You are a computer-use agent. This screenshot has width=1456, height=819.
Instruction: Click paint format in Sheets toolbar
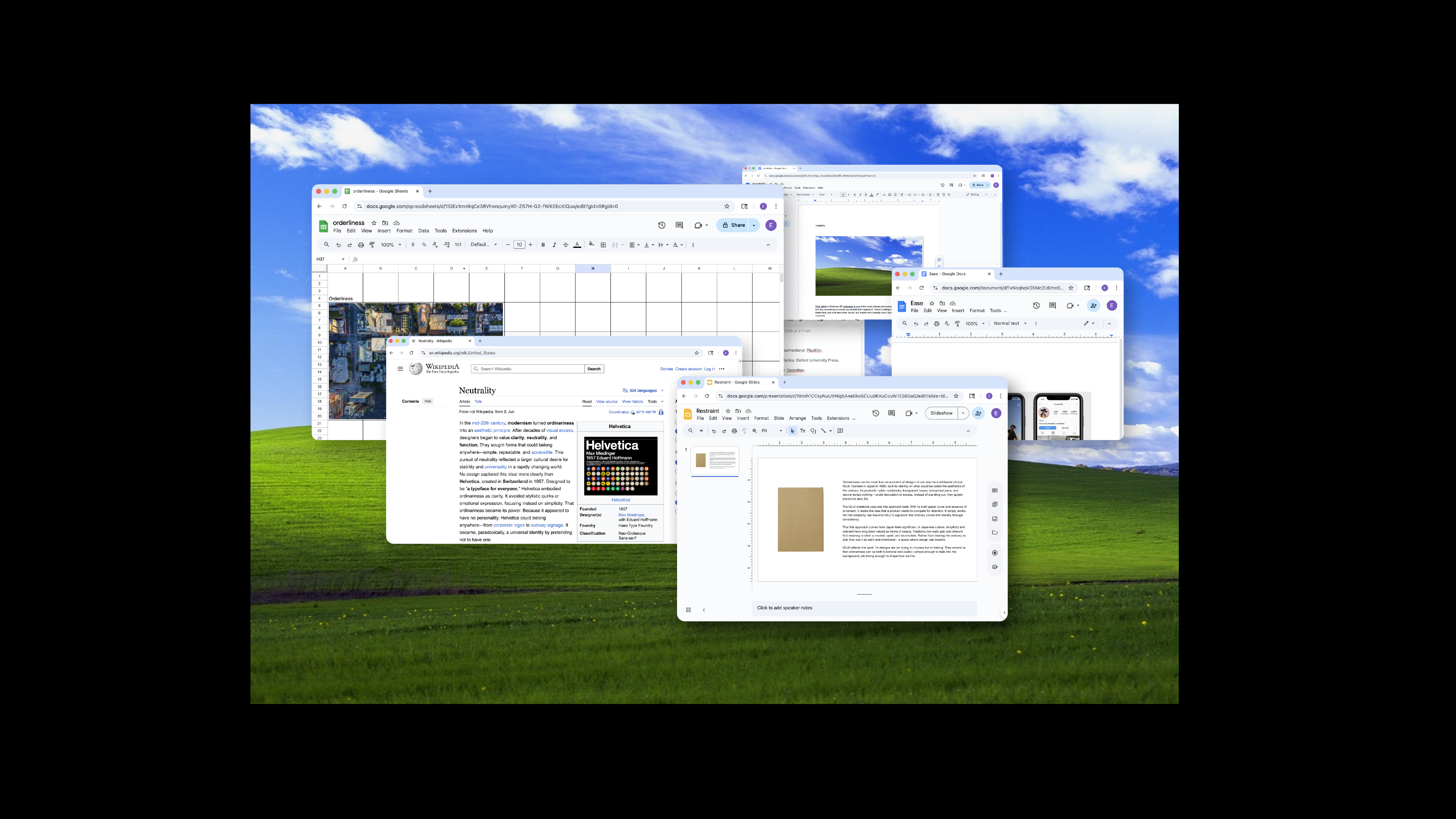(x=372, y=245)
